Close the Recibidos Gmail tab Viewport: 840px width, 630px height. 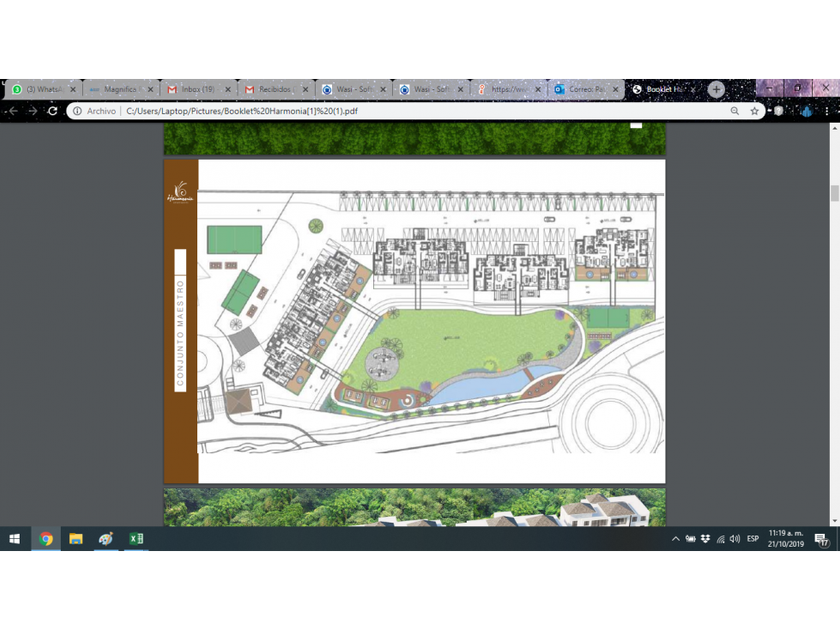[305, 89]
